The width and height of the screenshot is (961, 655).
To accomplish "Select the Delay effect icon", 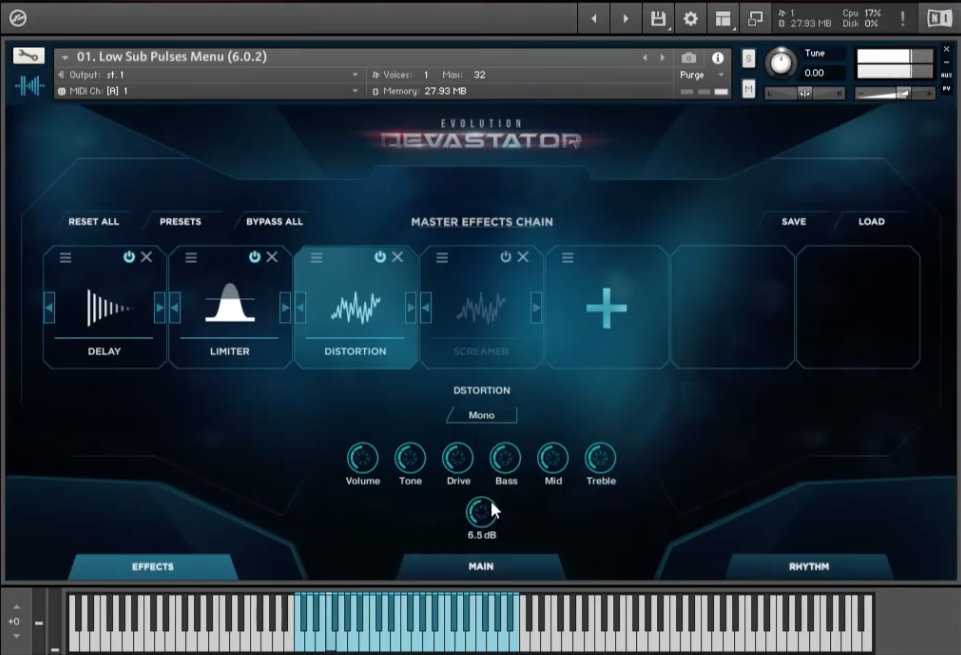I will tap(105, 305).
